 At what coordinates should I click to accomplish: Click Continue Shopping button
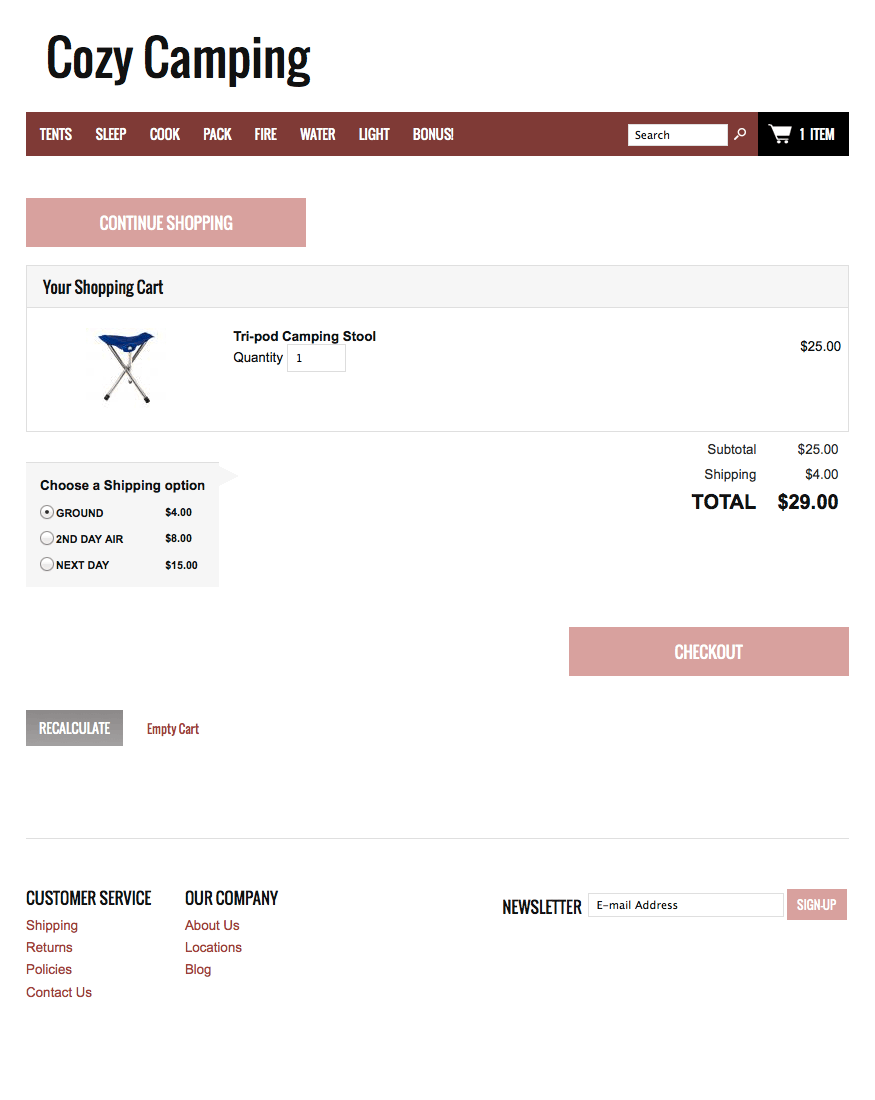[x=166, y=222]
